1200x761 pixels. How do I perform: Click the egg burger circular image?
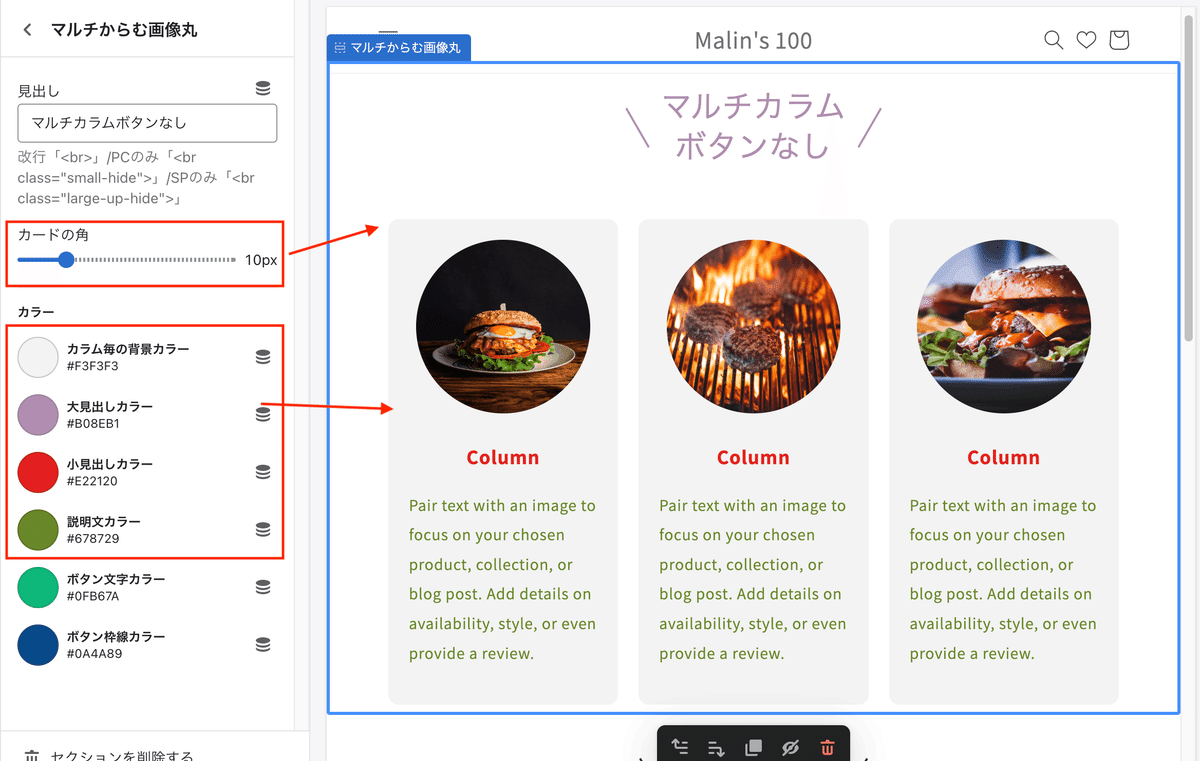point(503,327)
